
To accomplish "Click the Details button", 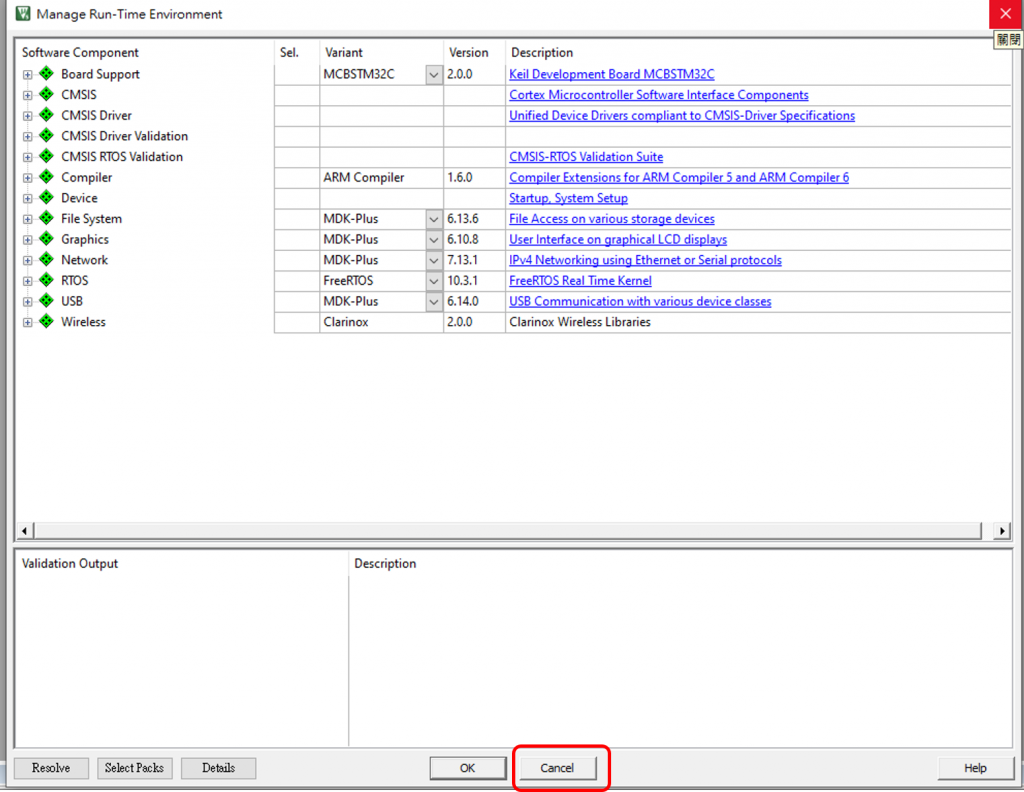I will click(x=218, y=768).
